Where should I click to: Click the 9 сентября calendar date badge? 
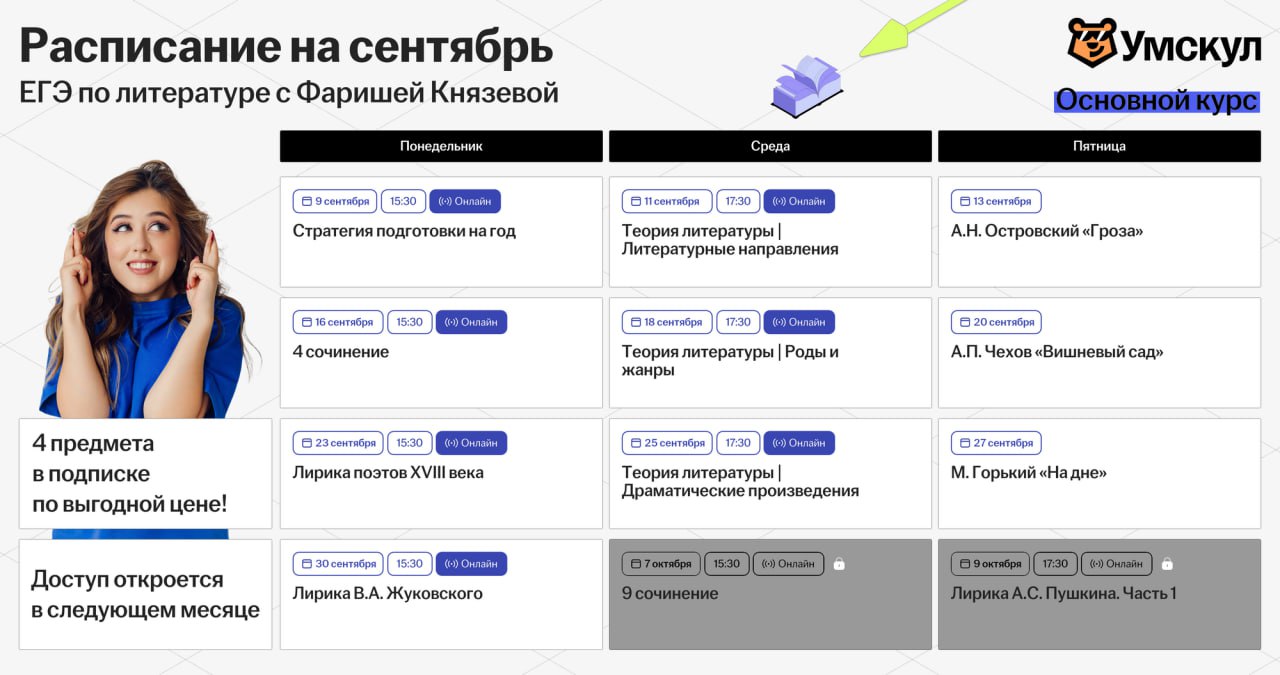pyautogui.click(x=334, y=201)
